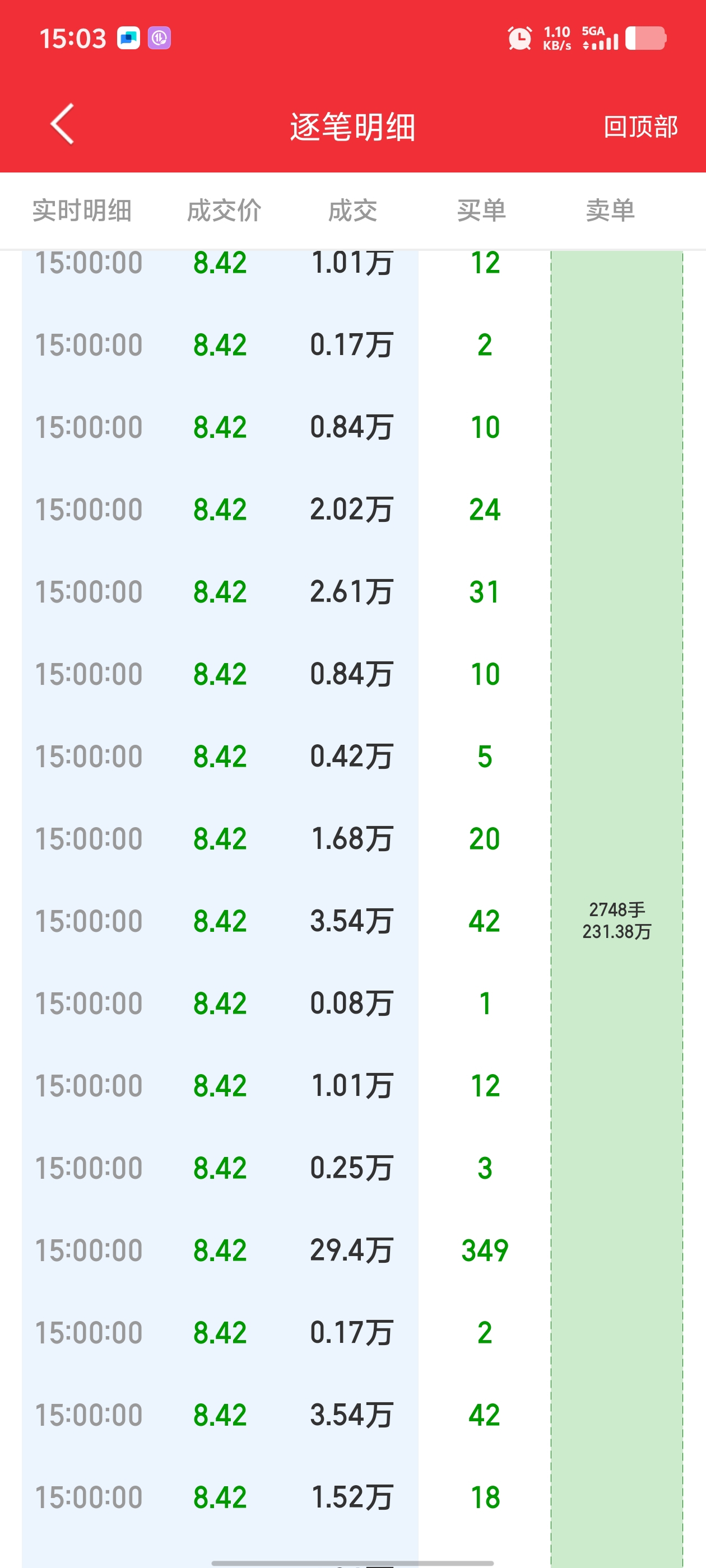Tap the purple app notification icon
Image resolution: width=706 pixels, height=1568 pixels.
(x=160, y=38)
